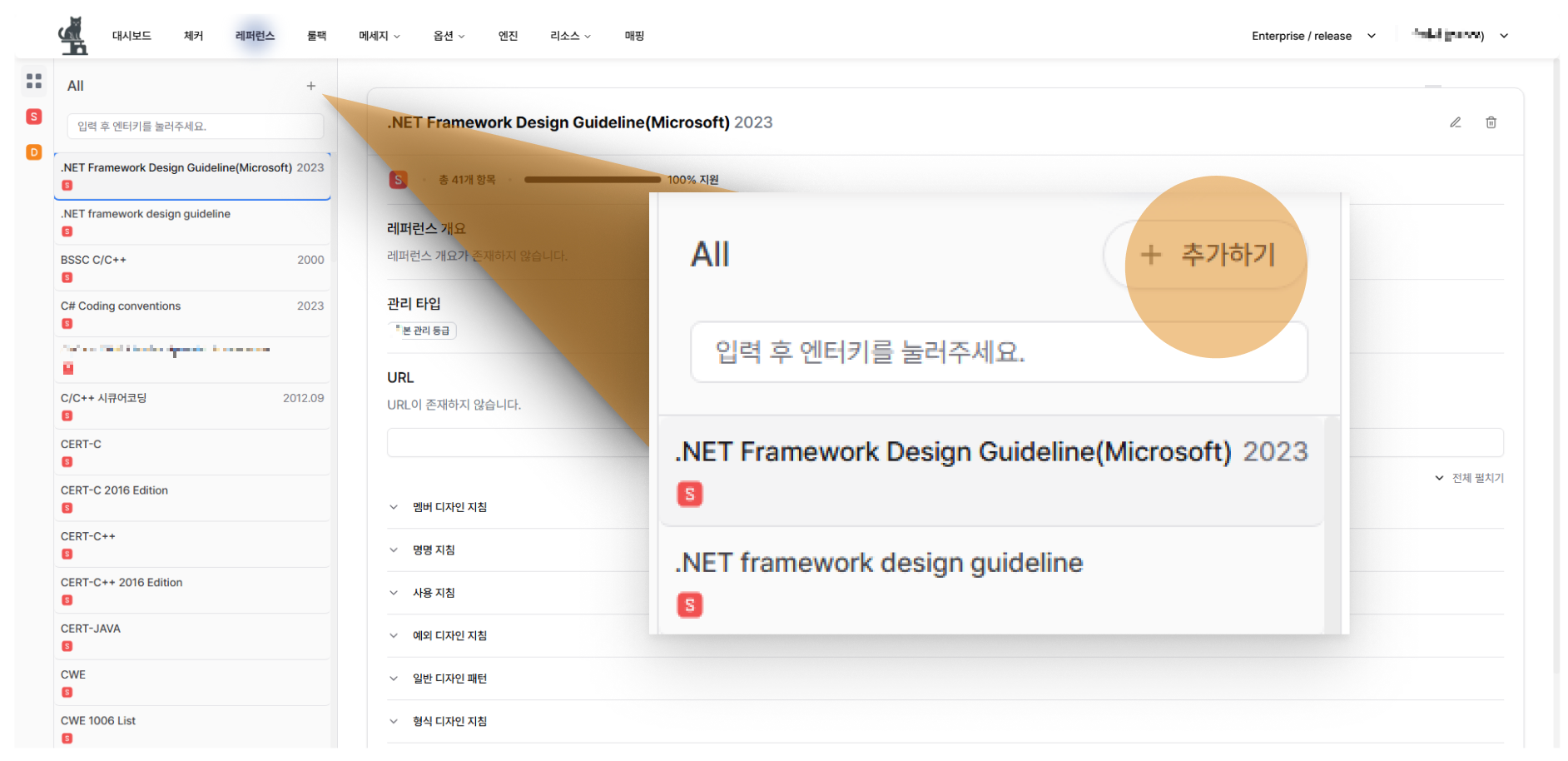1568x761 pixels.
Task: Open the Enterprise / release dropdown
Action: coord(1313,36)
